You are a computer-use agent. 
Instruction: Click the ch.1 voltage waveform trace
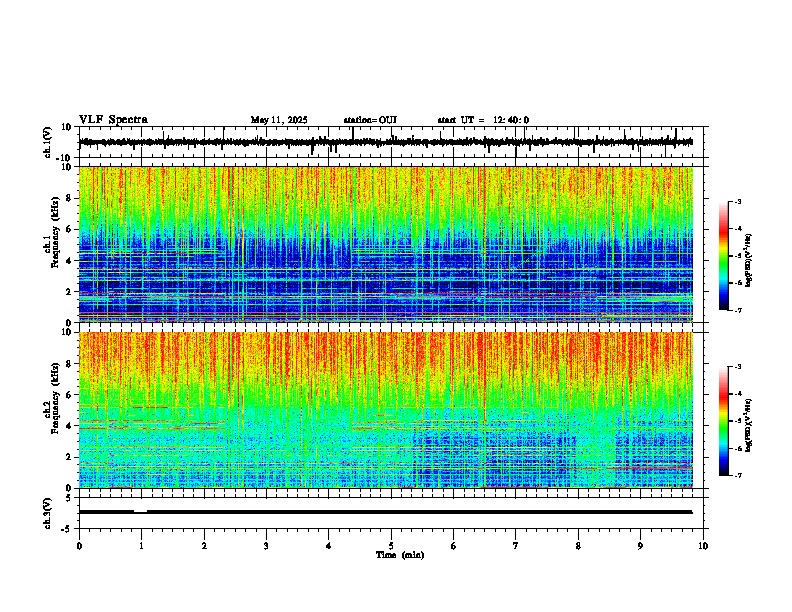coord(385,142)
